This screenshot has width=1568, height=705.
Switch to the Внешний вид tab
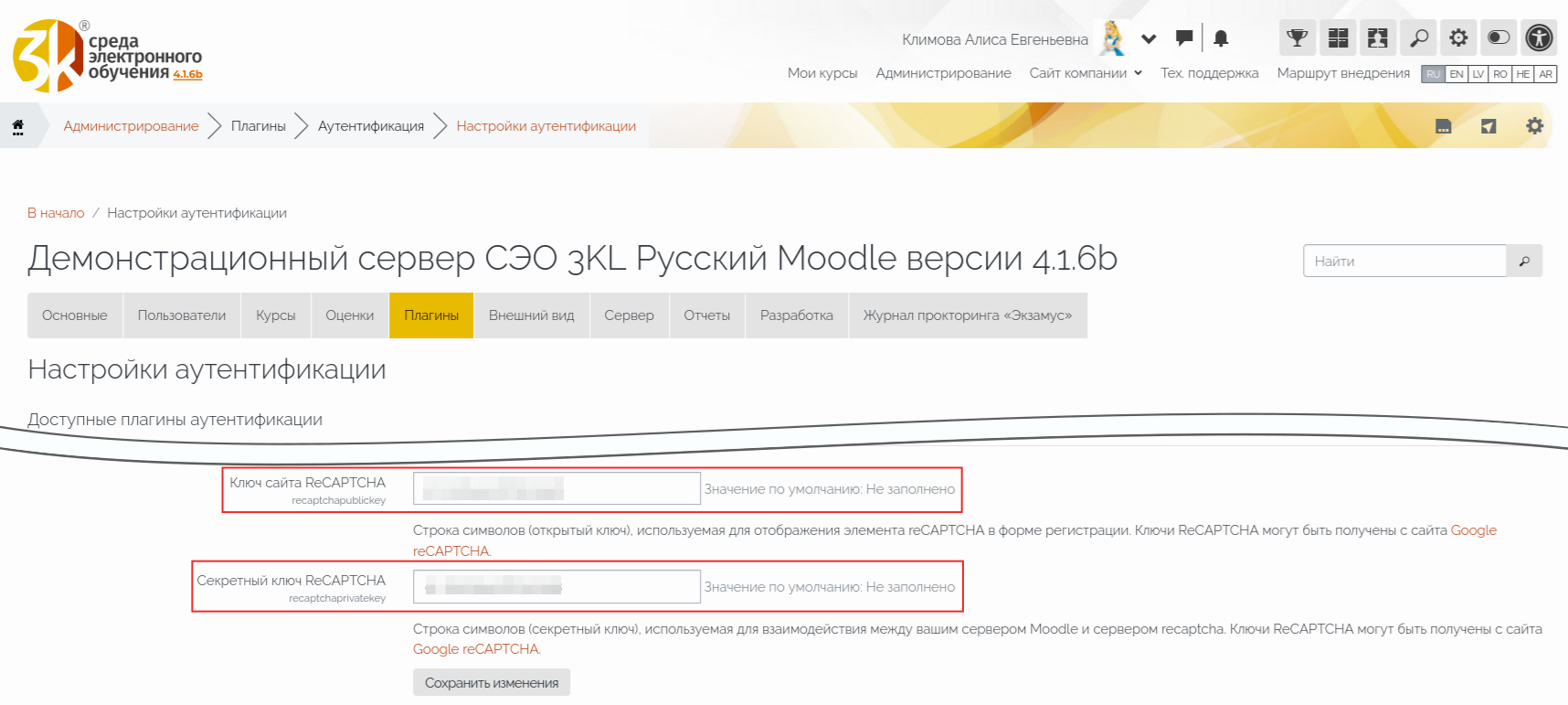point(532,315)
